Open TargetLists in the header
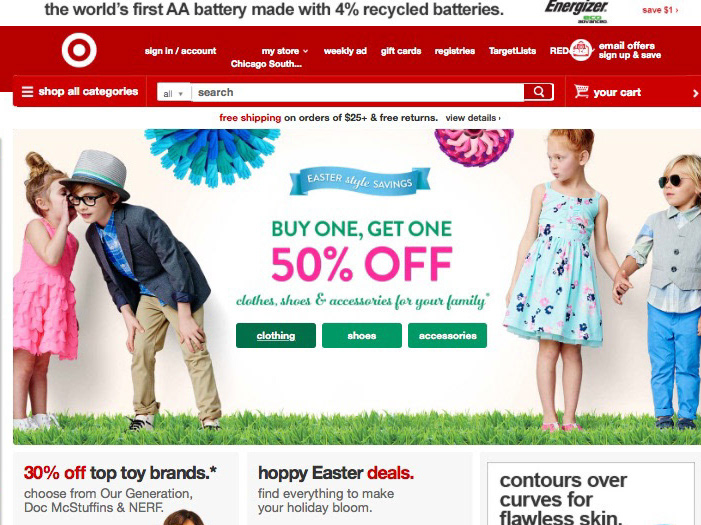Viewport: 701px width, 525px height. coord(512,51)
